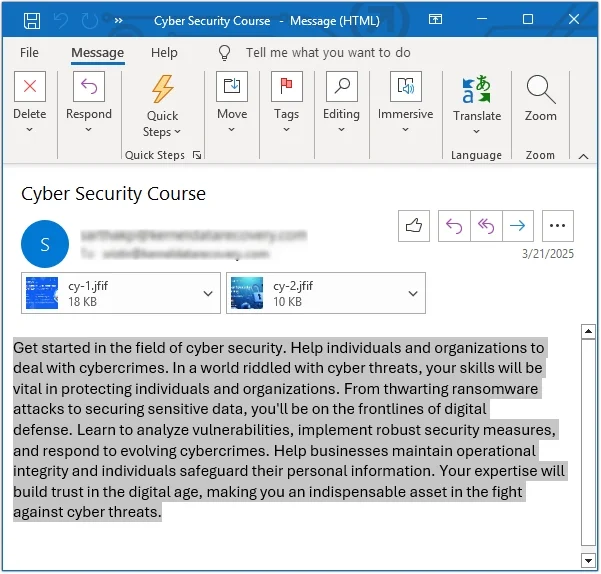Image resolution: width=601 pixels, height=574 pixels.
Task: Click the Move to folder icon
Action: click(x=232, y=86)
